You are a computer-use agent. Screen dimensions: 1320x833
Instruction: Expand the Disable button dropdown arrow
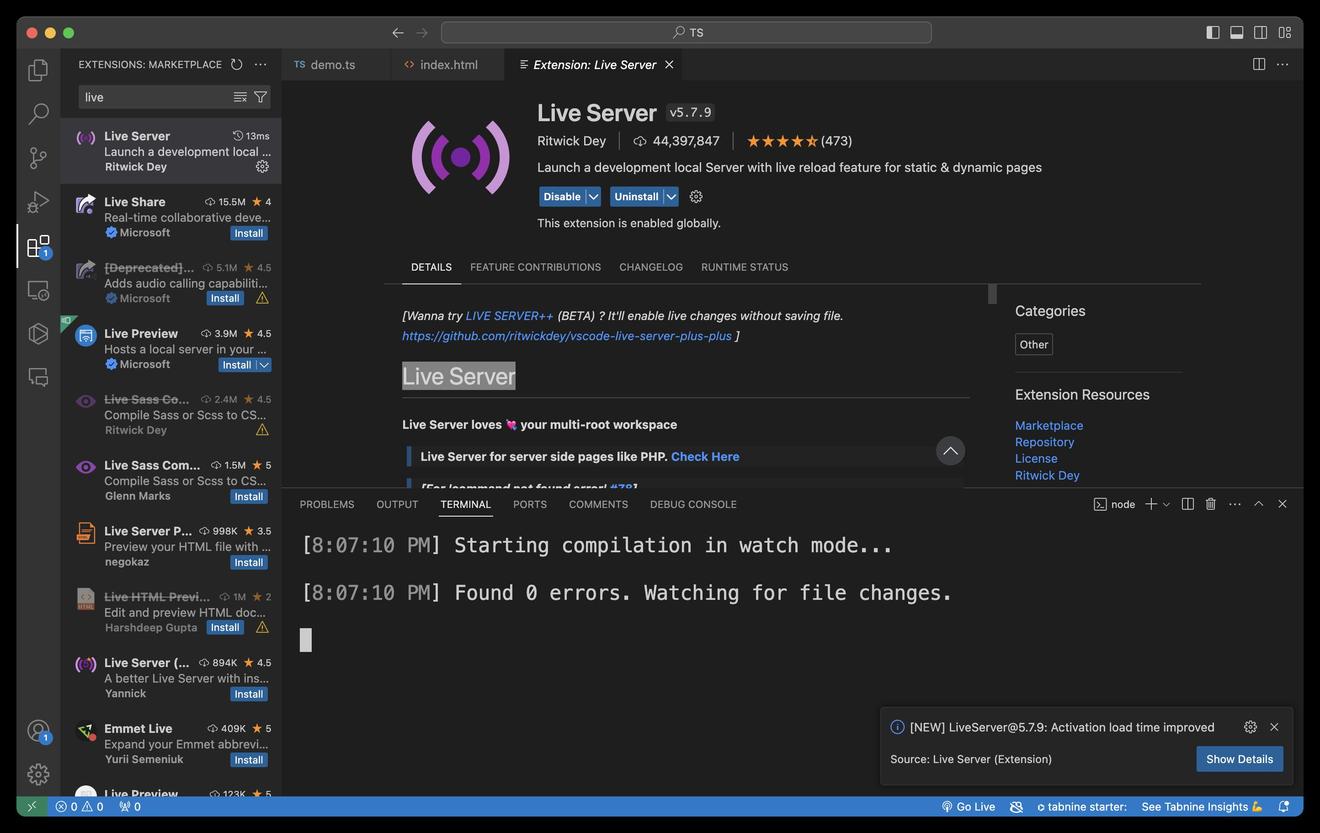593,197
